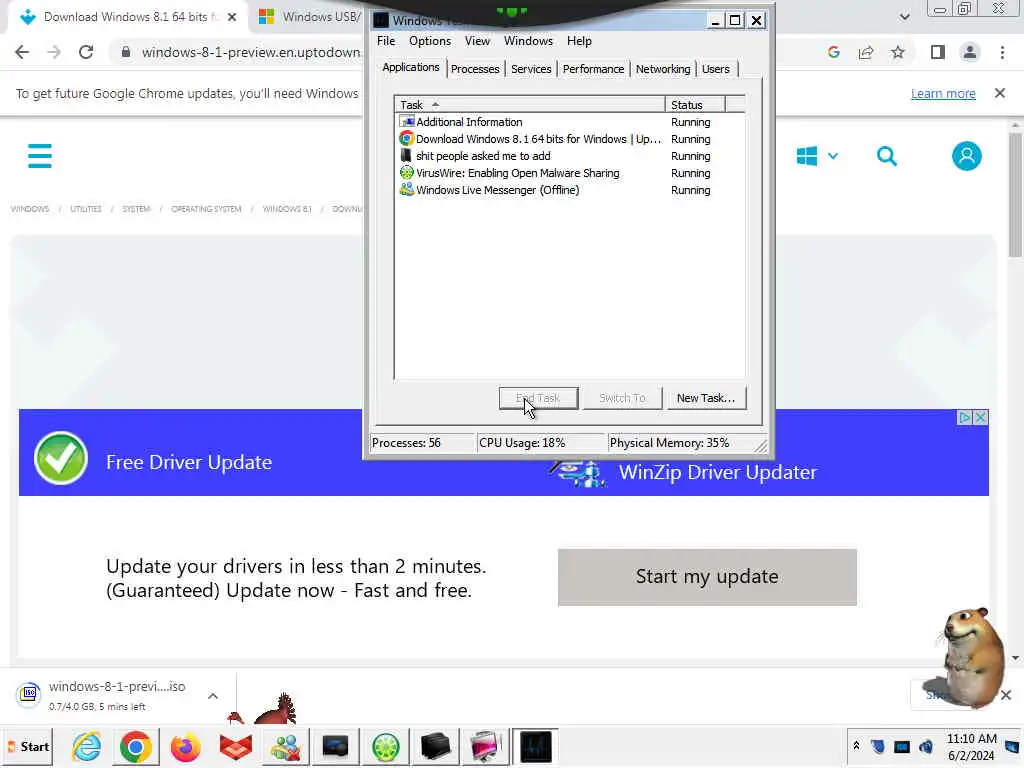Image resolution: width=1024 pixels, height=768 pixels.
Task: Dismiss the Chrome update infobar
Action: tap(1000, 93)
